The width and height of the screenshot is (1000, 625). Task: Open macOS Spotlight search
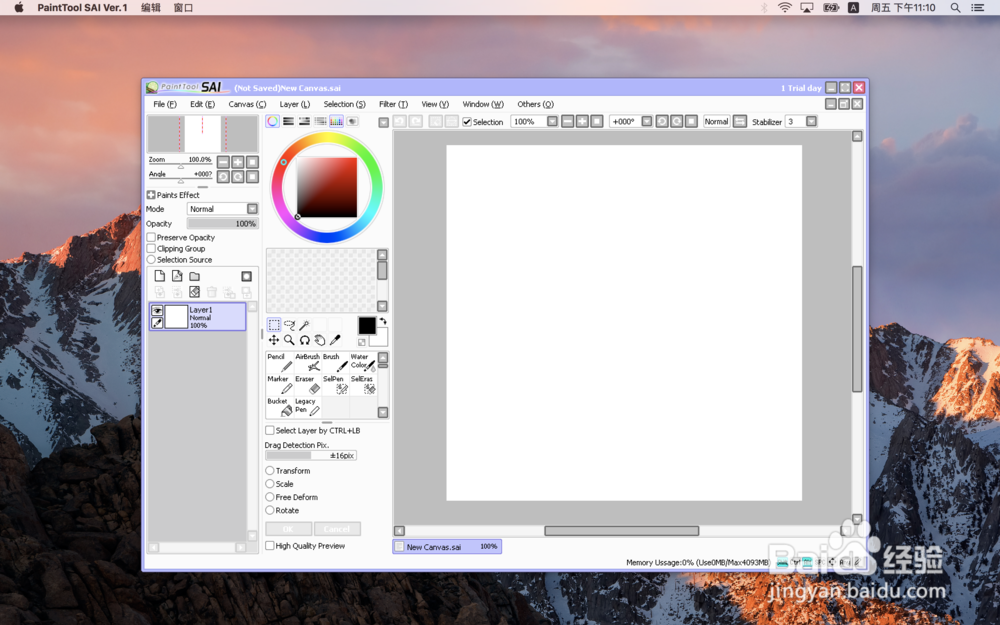(x=955, y=8)
